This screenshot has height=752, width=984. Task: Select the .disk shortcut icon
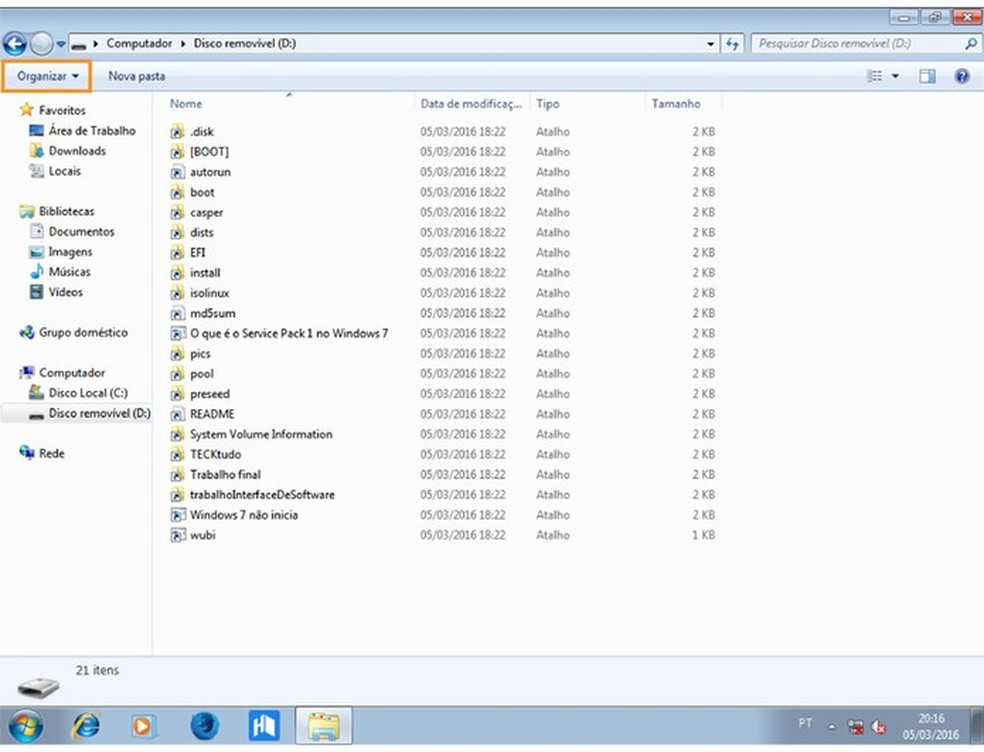point(178,132)
